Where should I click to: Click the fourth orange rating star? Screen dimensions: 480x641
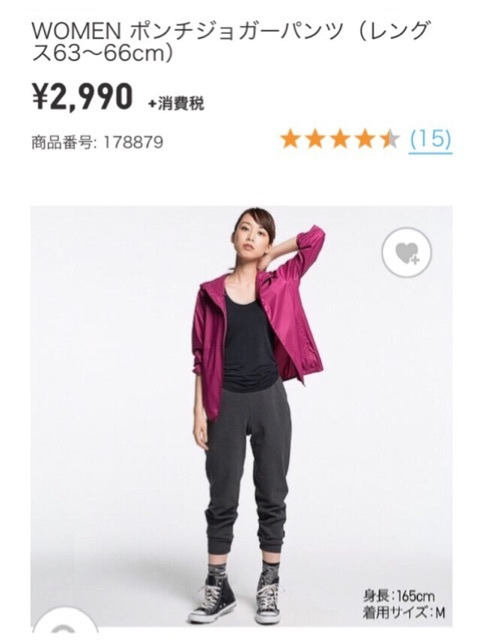tap(364, 139)
